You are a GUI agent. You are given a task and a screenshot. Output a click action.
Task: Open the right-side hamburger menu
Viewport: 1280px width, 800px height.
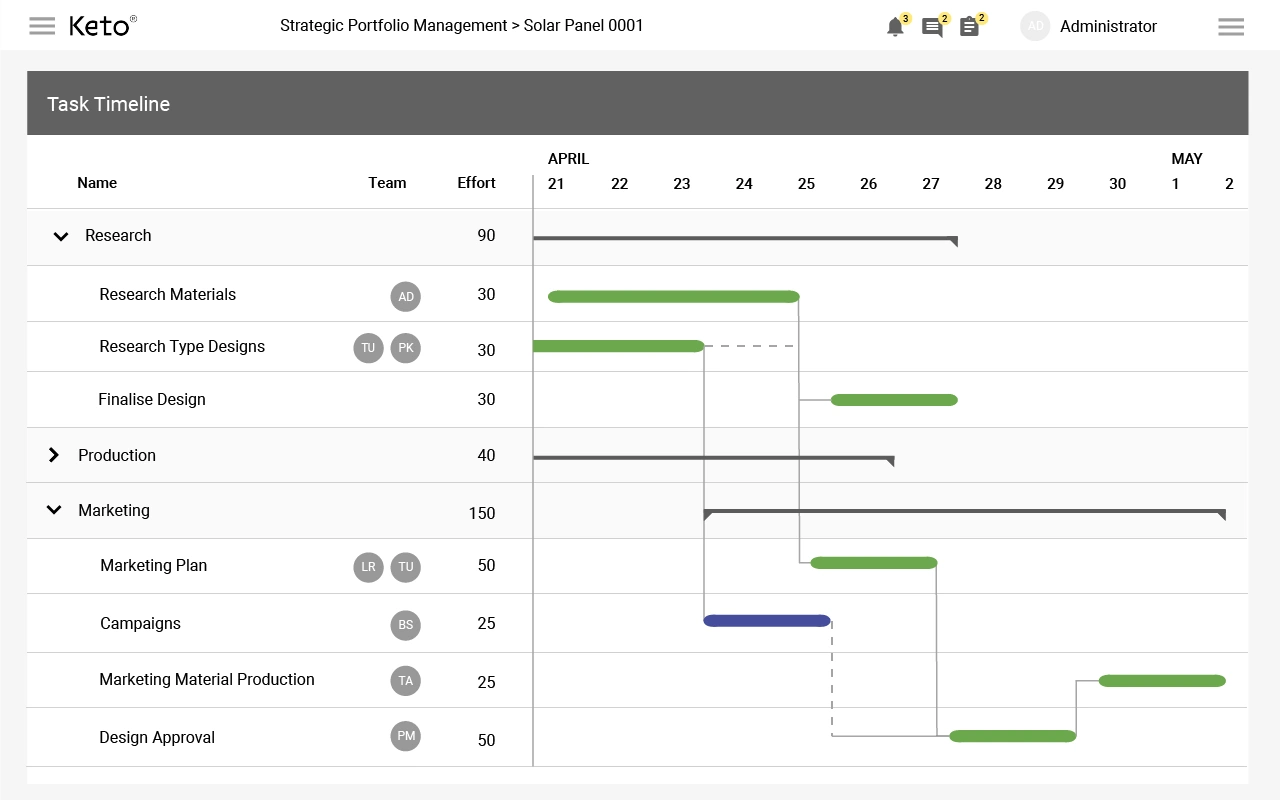click(1231, 27)
